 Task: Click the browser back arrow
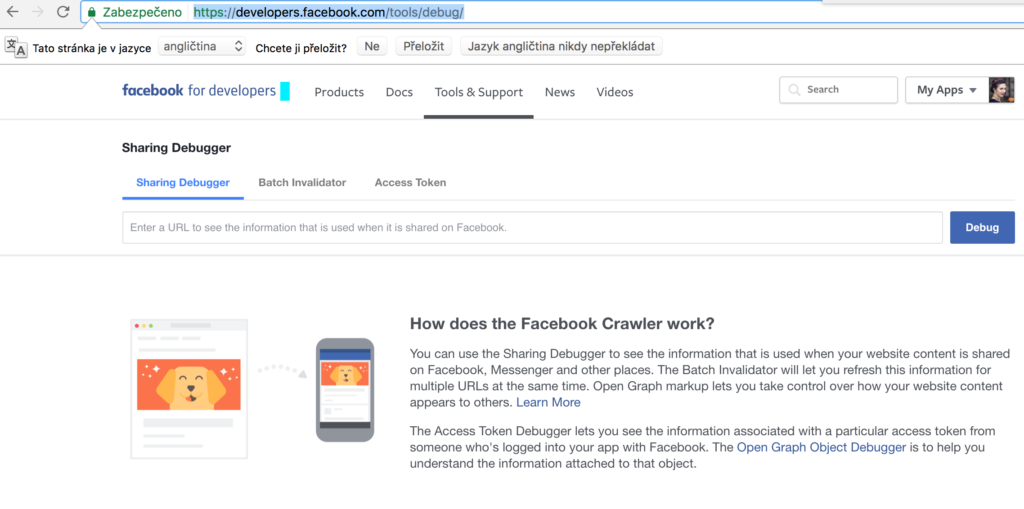click(x=12, y=13)
